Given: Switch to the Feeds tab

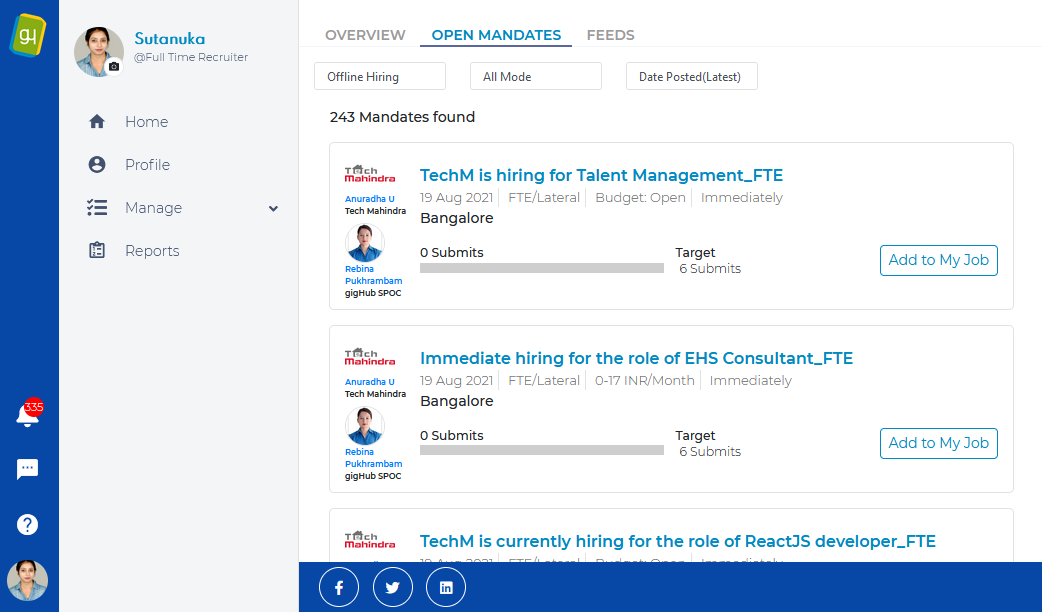Looking at the screenshot, I should [x=610, y=35].
